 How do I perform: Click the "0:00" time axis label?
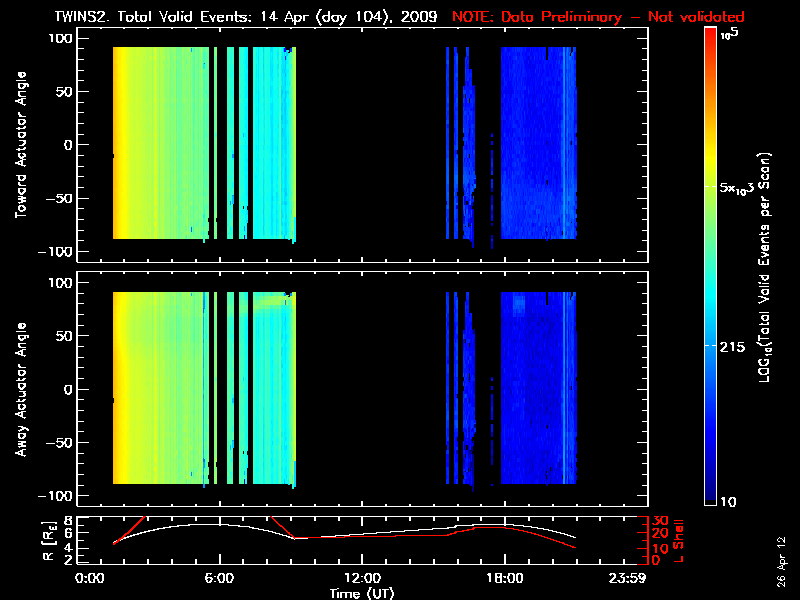tap(90, 578)
